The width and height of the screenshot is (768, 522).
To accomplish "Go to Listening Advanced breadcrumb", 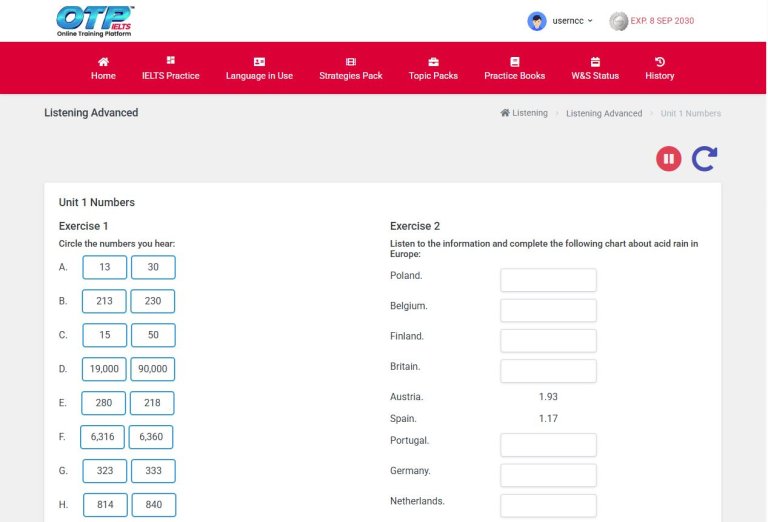I will (604, 113).
